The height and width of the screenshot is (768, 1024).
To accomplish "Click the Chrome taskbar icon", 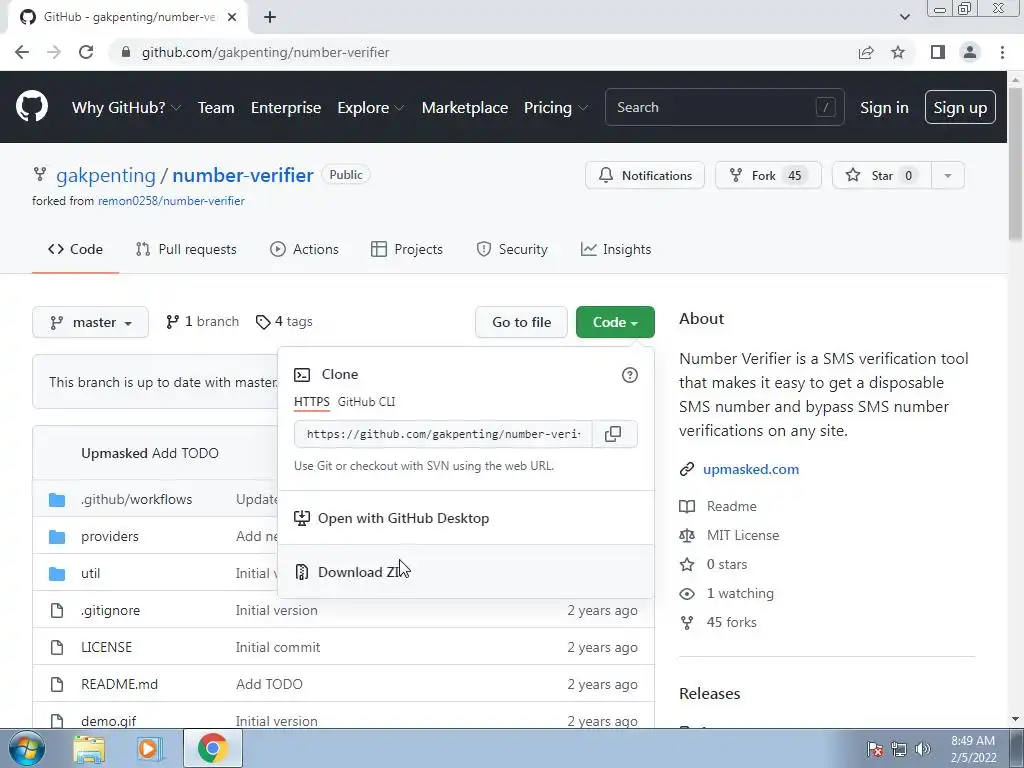I will point(212,748).
